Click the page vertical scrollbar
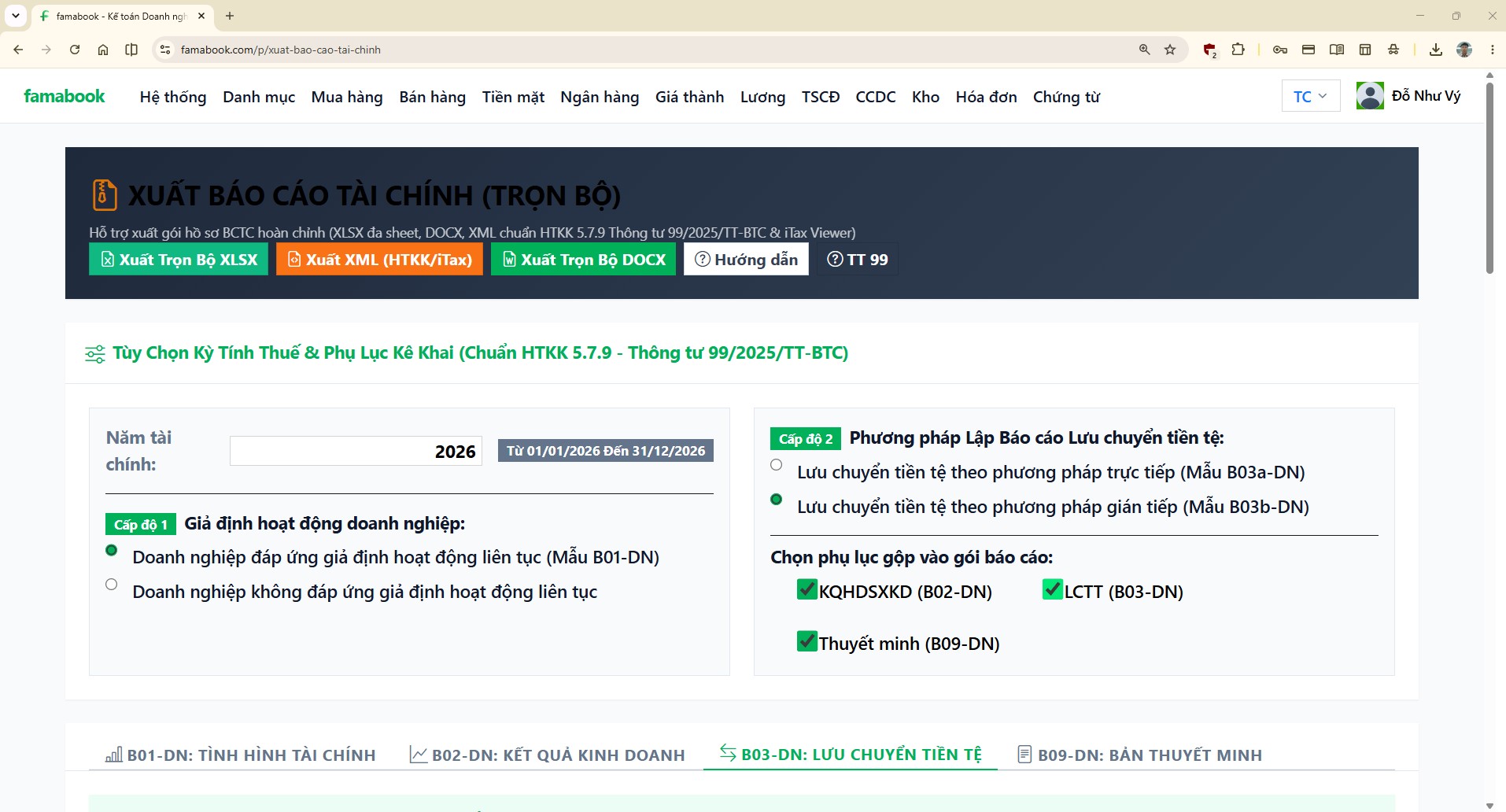 pos(1489,177)
